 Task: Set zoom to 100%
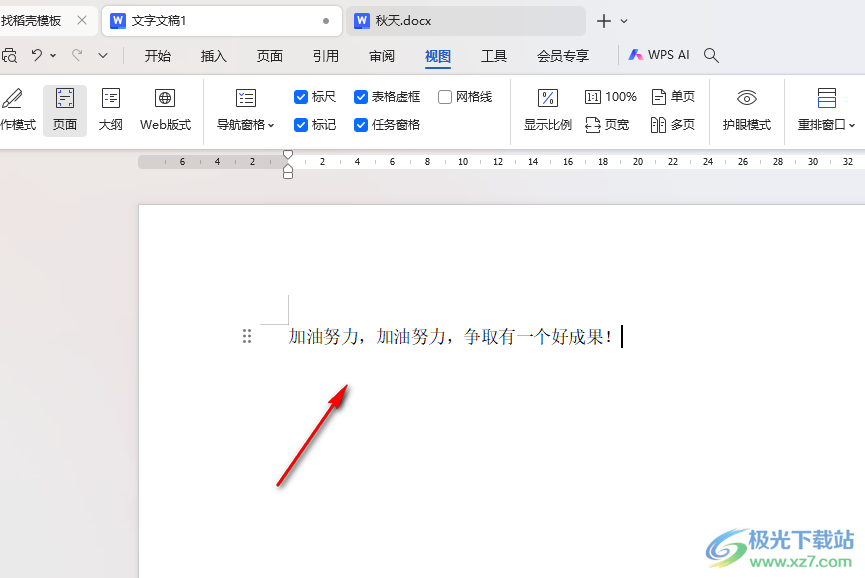611,97
